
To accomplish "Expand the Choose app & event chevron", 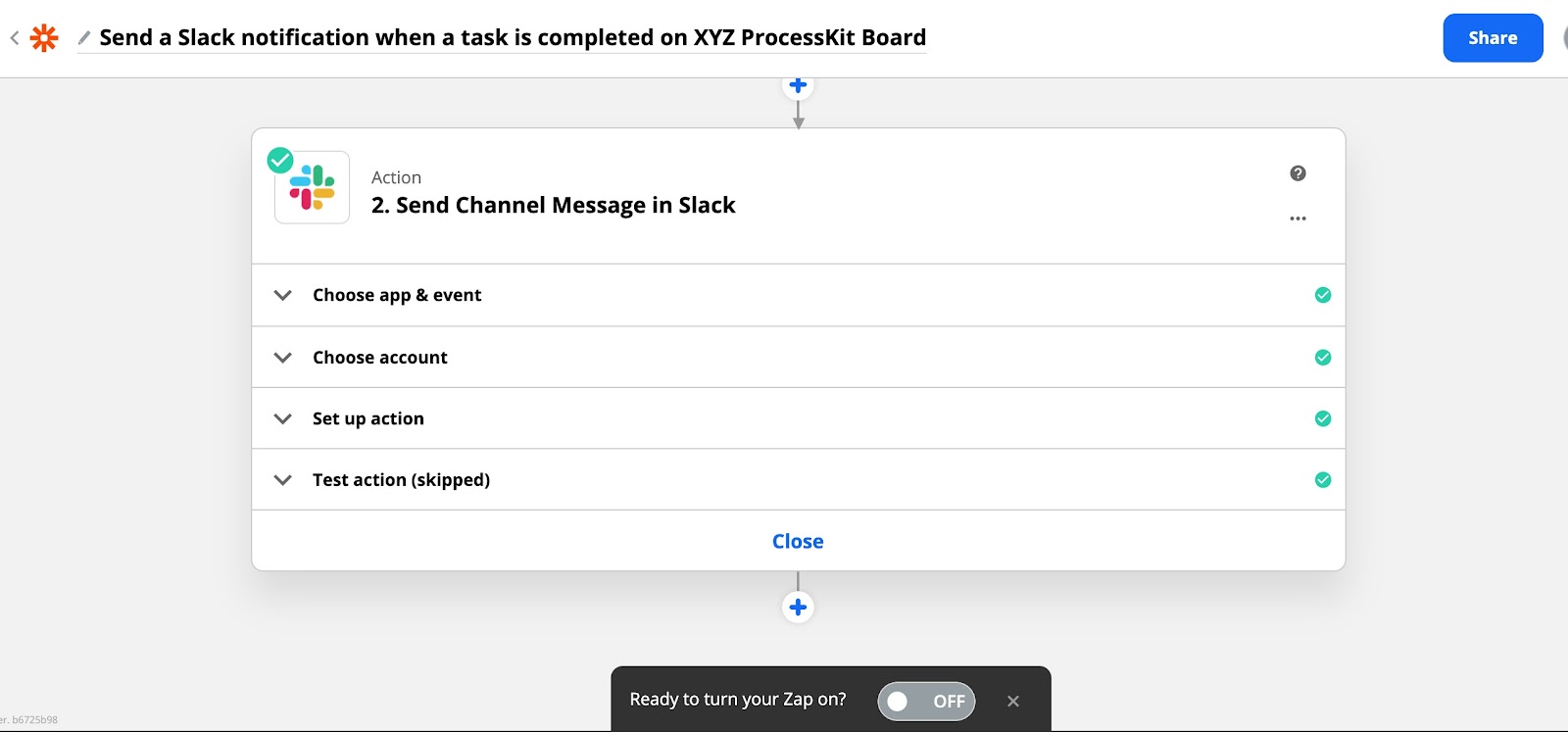I will (283, 295).
